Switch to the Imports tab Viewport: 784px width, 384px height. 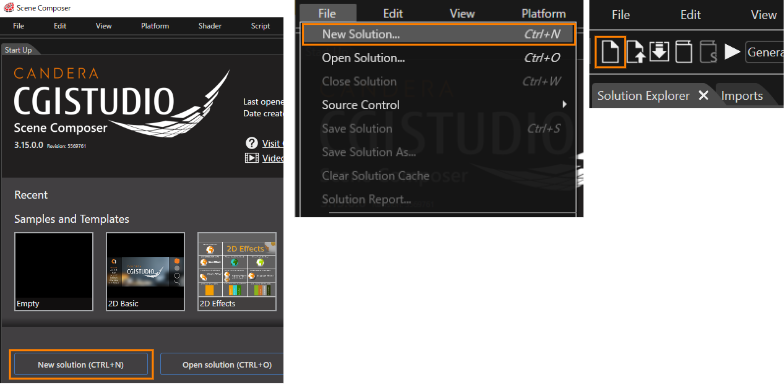click(742, 96)
